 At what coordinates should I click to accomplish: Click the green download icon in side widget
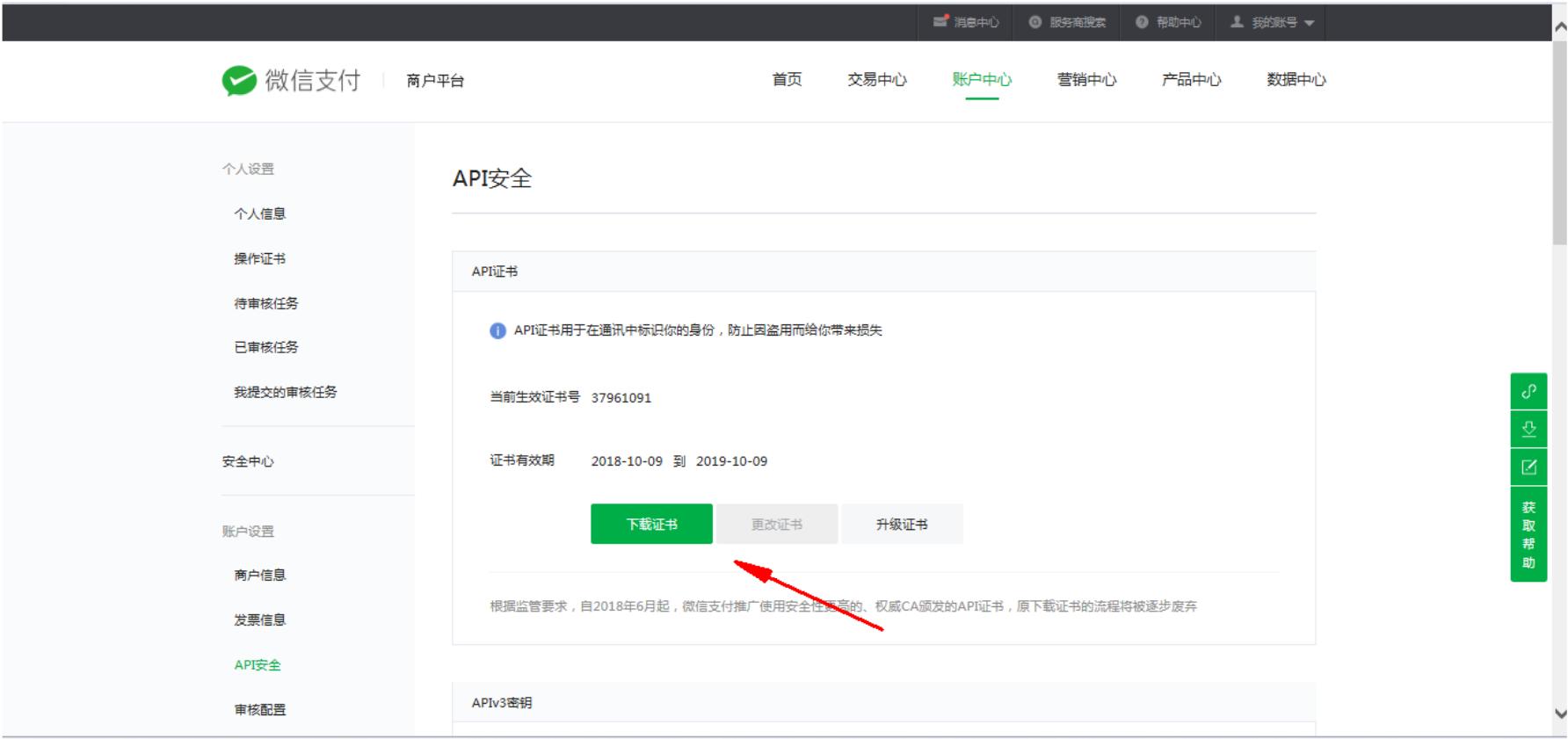pyautogui.click(x=1528, y=430)
